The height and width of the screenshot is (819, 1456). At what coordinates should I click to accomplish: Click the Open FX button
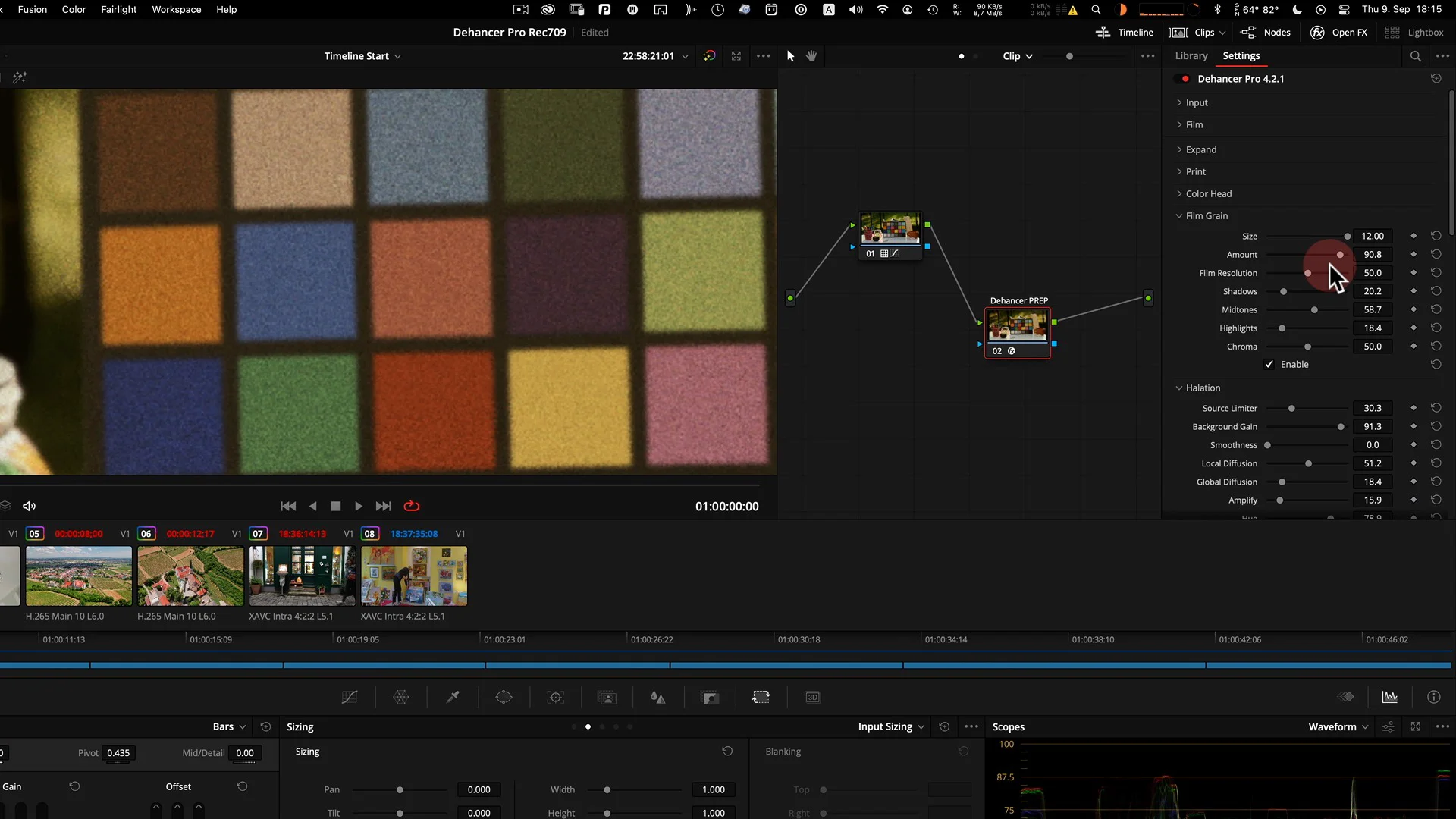1339,33
